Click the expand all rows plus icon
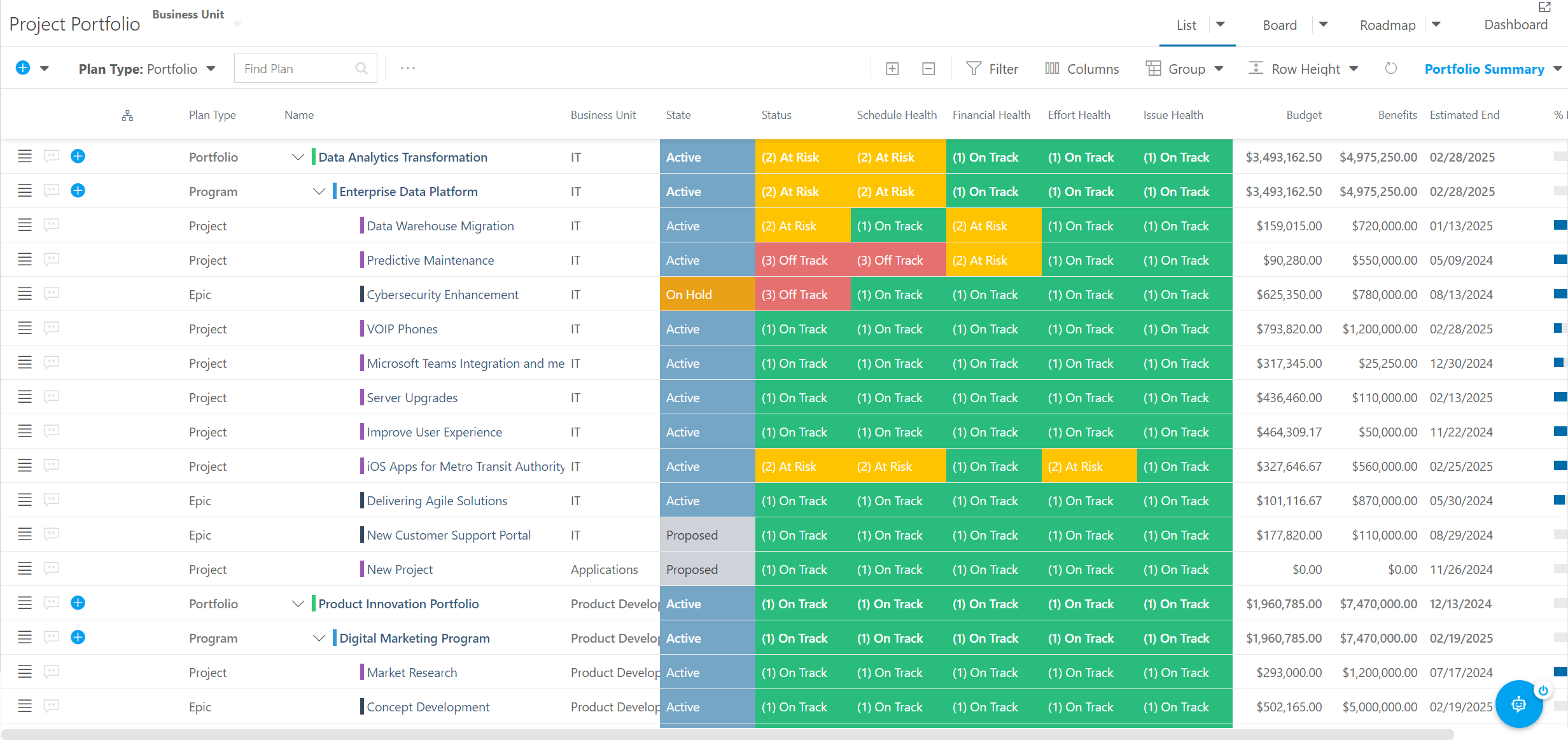 (x=892, y=69)
